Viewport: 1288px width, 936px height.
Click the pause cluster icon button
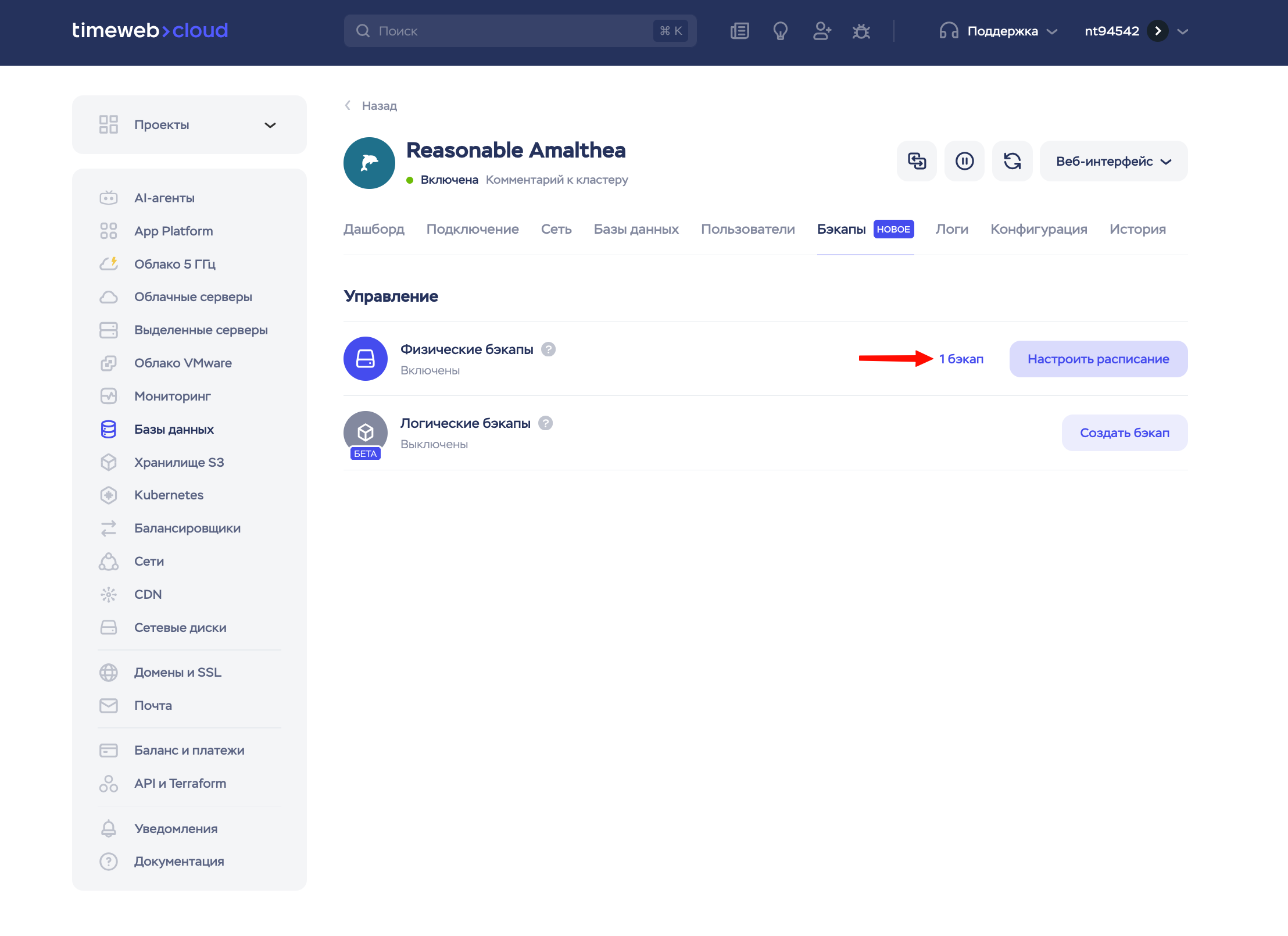(x=964, y=161)
